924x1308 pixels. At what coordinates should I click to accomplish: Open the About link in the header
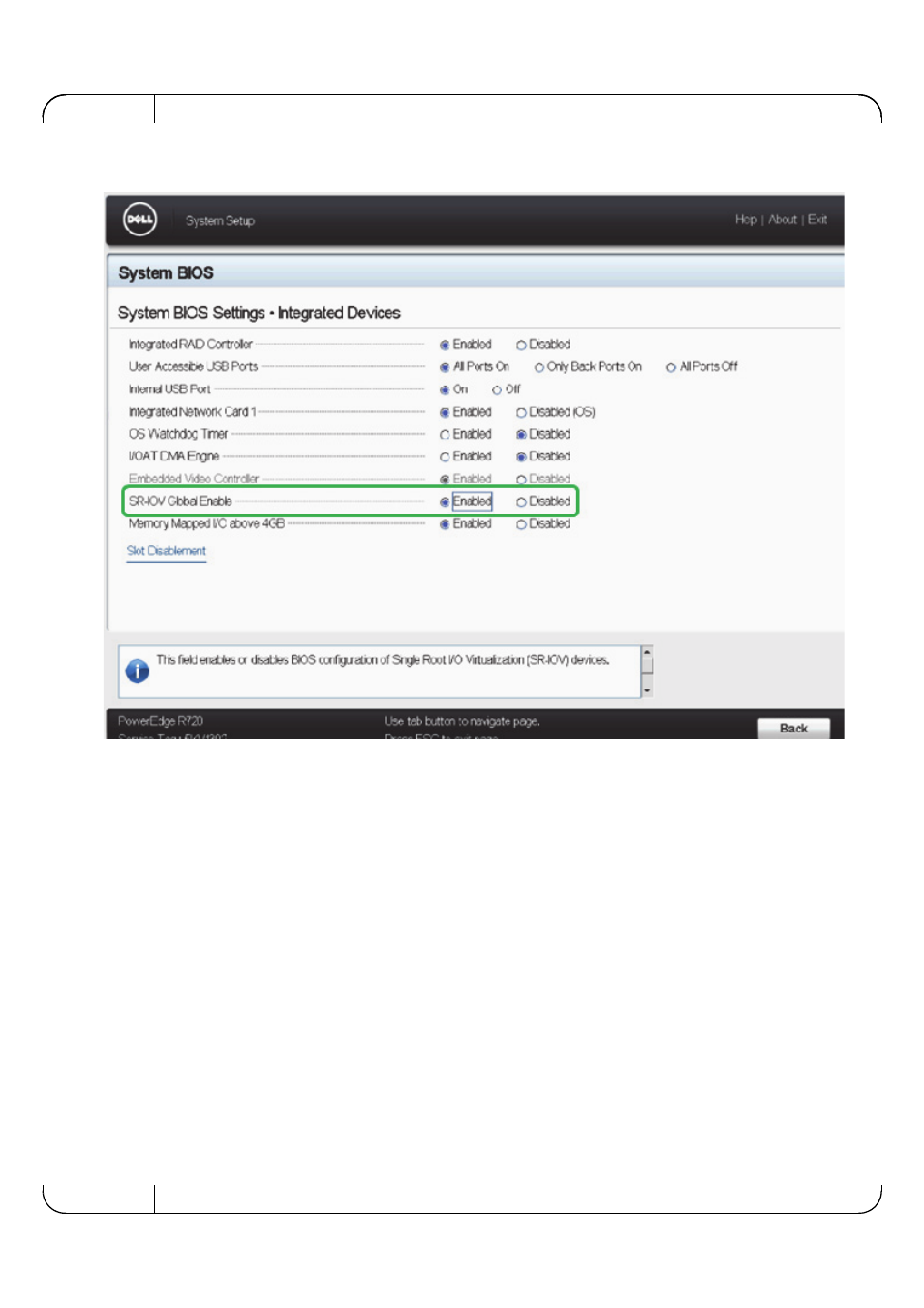tap(783, 220)
